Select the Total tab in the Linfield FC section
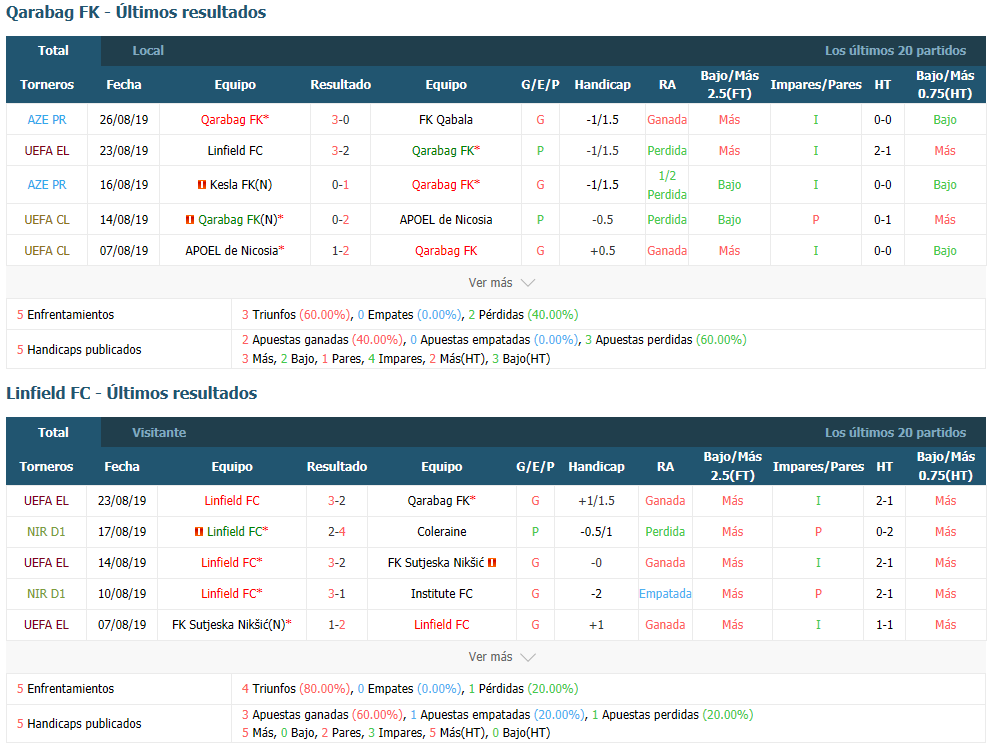This screenshot has width=993, height=747. coord(53,433)
